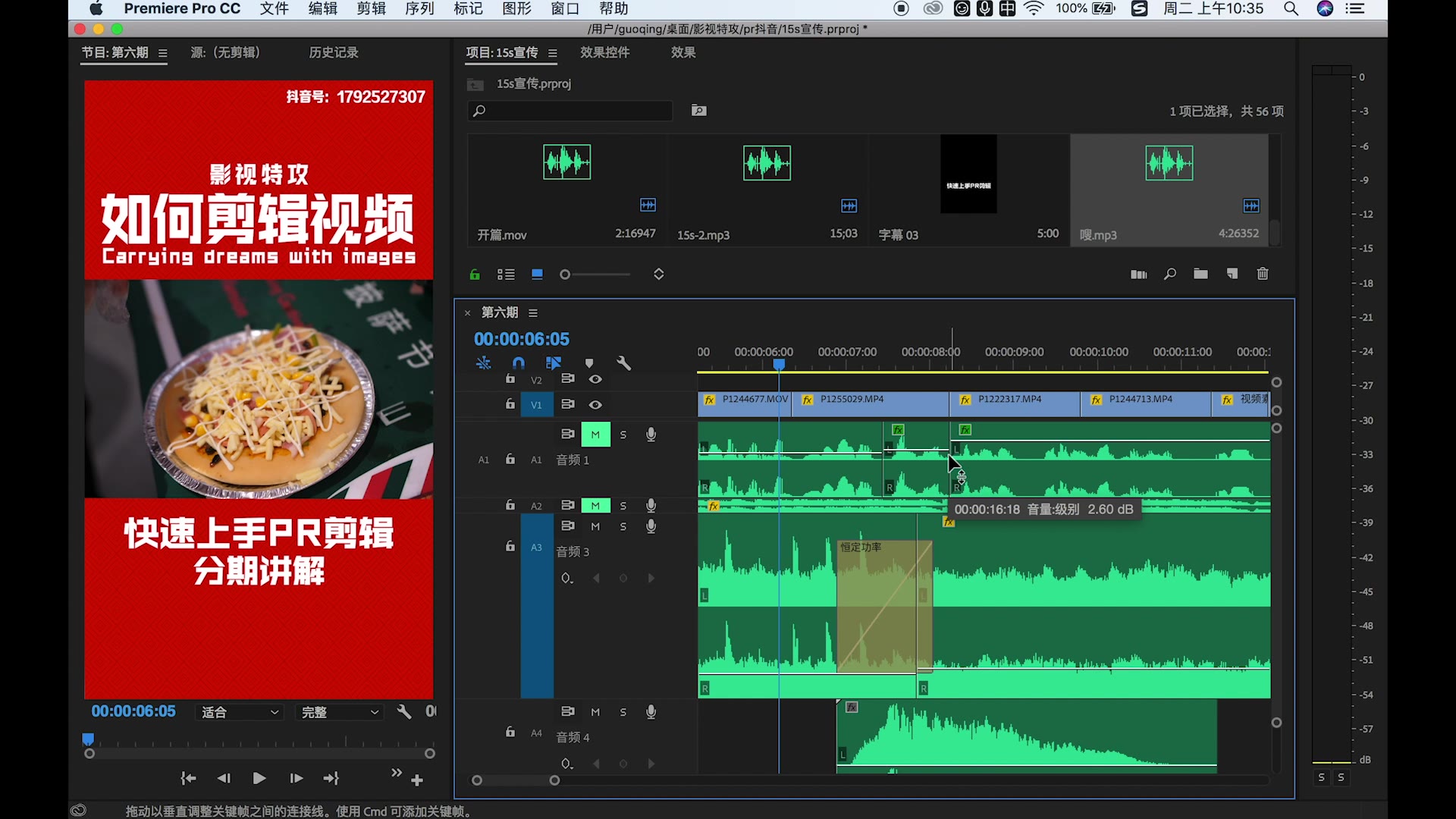Add marker using timeline marker icon
1456x819 pixels.
(589, 363)
